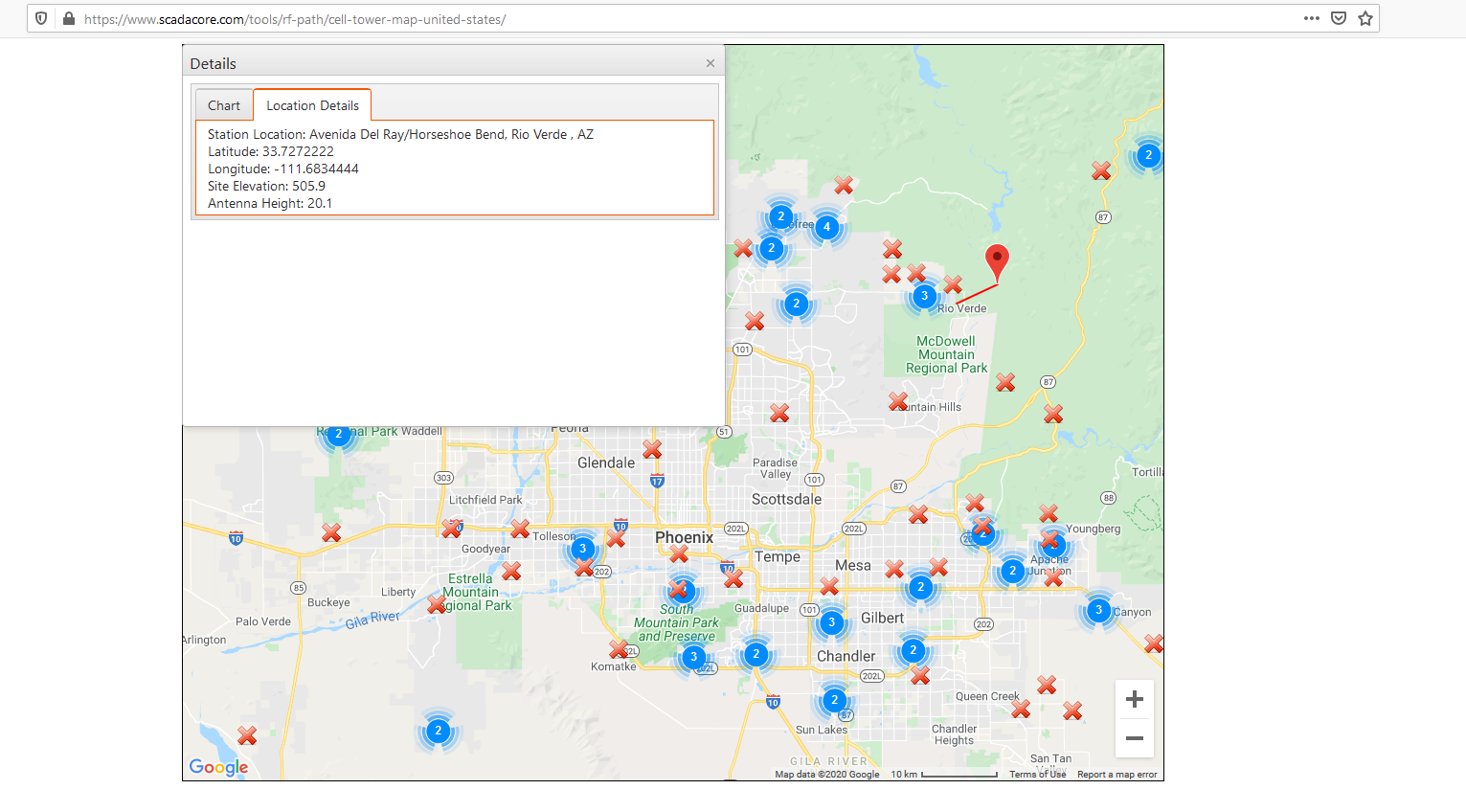
Task: Click the cluster marker showing 4 towers
Action: click(x=826, y=228)
